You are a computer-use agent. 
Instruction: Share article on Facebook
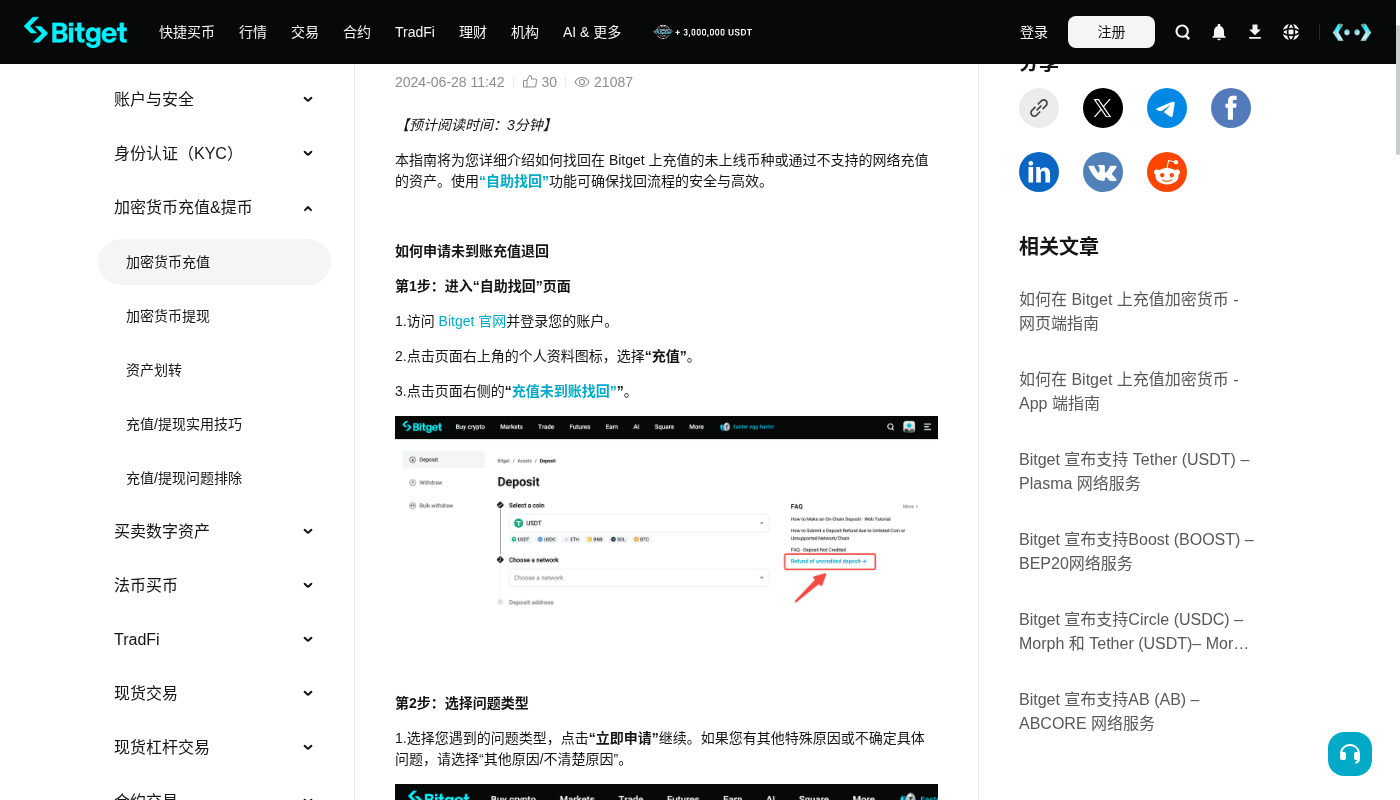pos(1231,108)
